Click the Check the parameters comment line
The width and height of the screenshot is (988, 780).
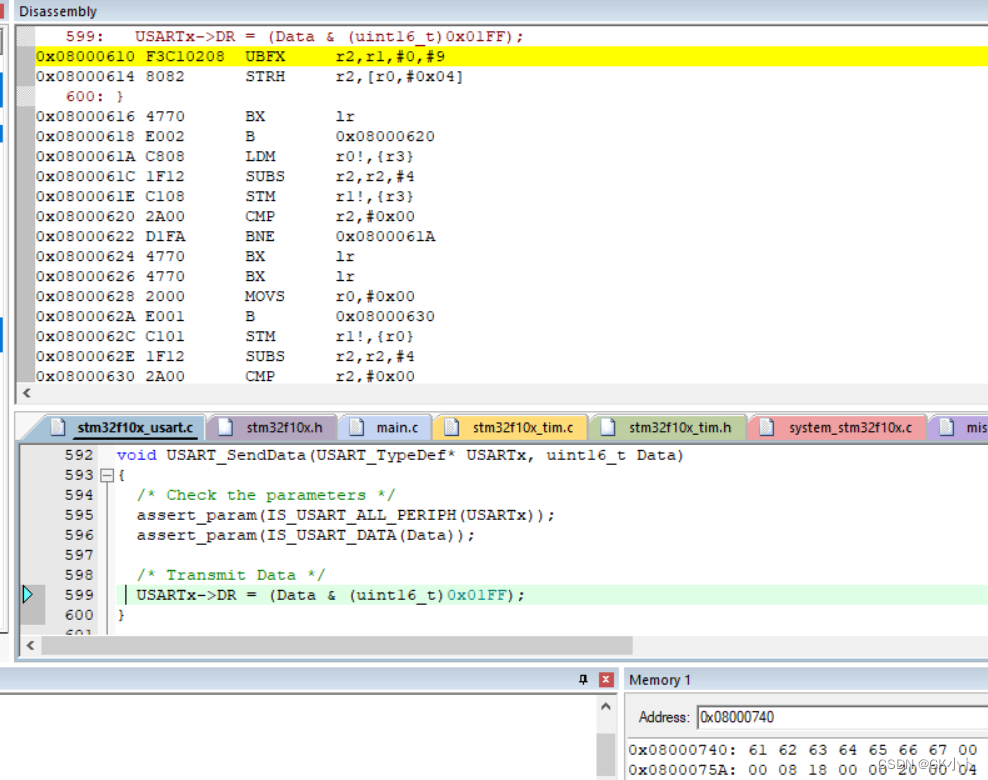266,495
